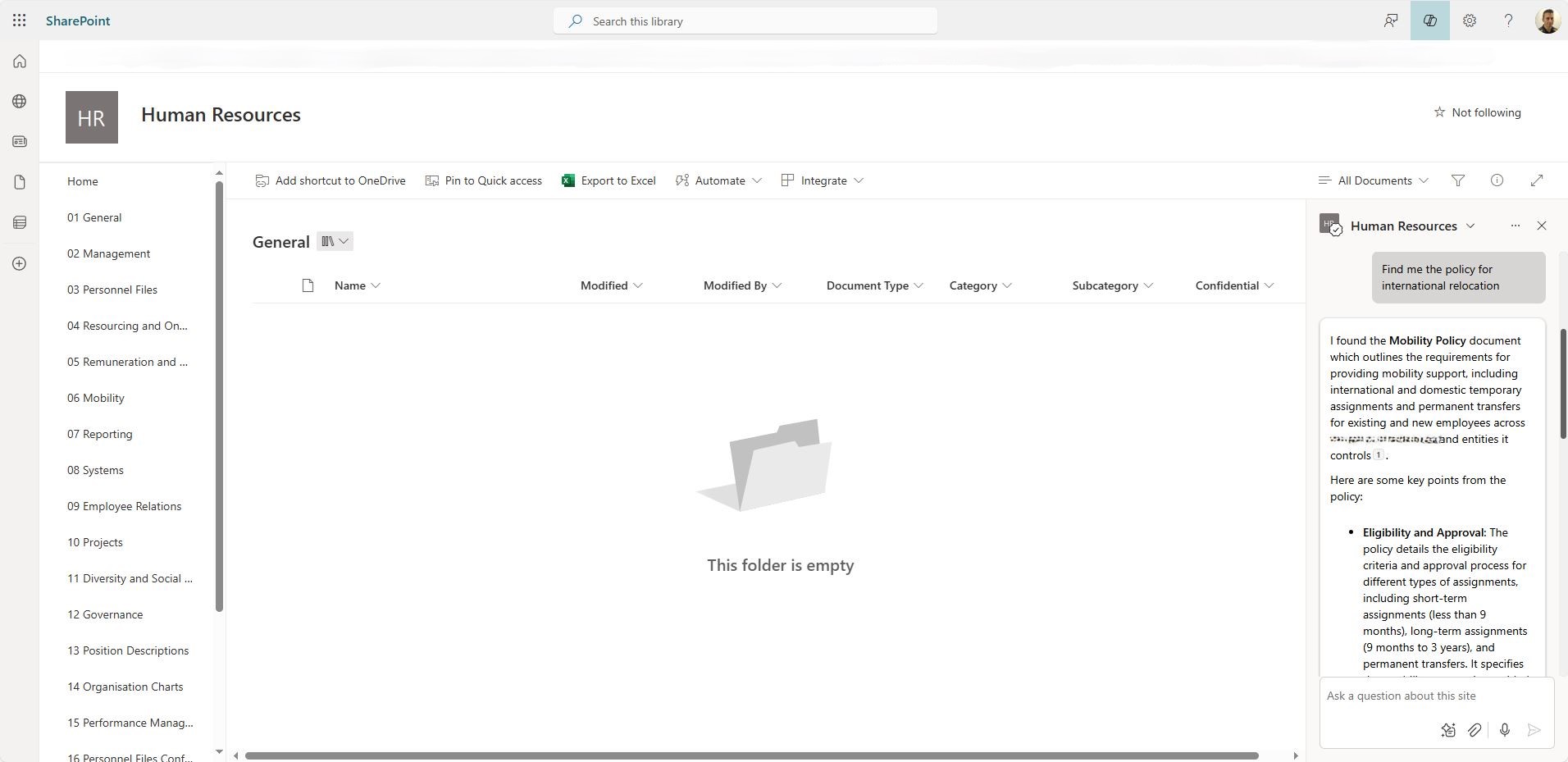Click the attach file paperclip icon

[x=1475, y=730]
